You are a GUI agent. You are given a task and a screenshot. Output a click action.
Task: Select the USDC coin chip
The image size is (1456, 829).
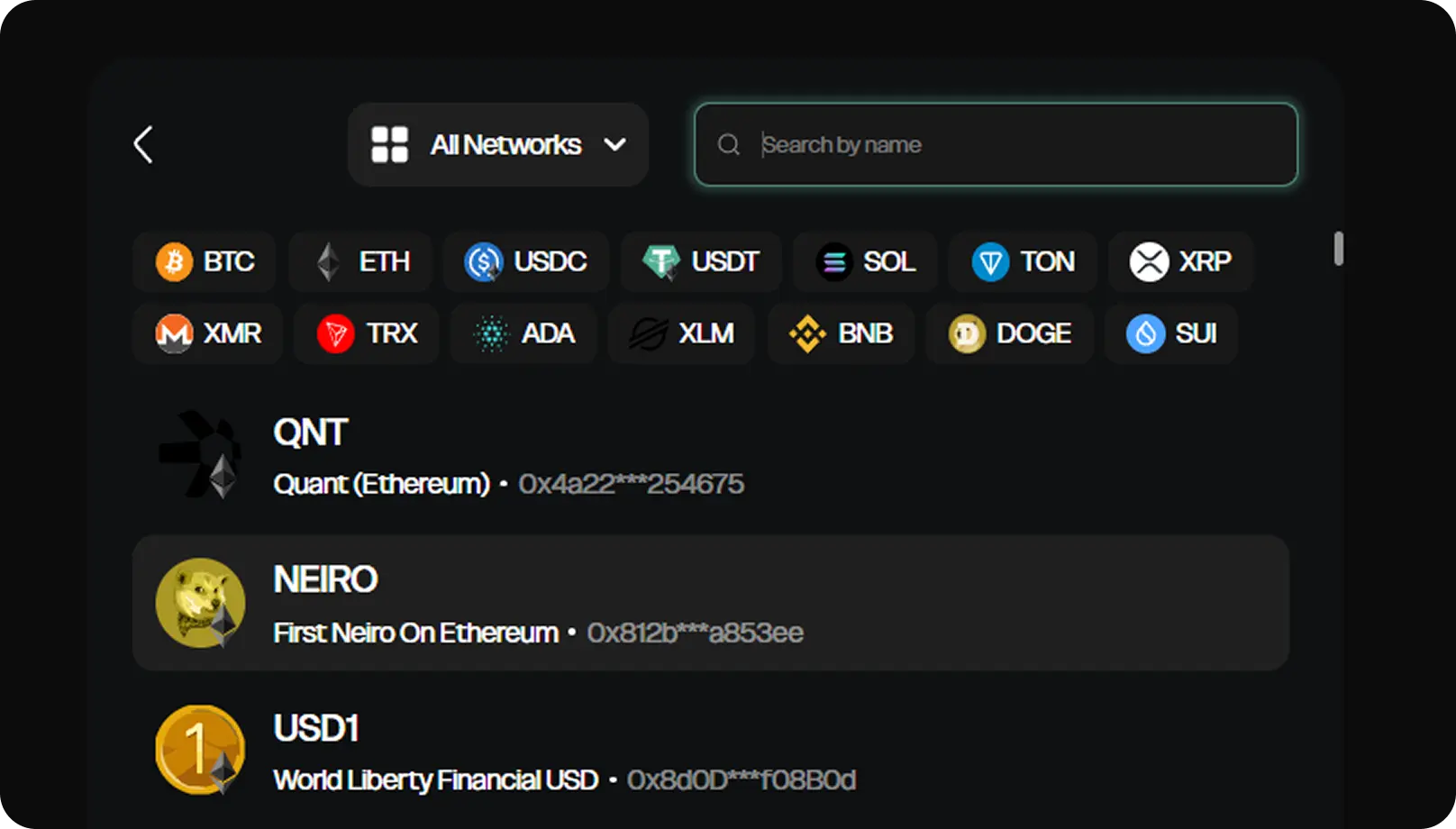[x=525, y=261]
